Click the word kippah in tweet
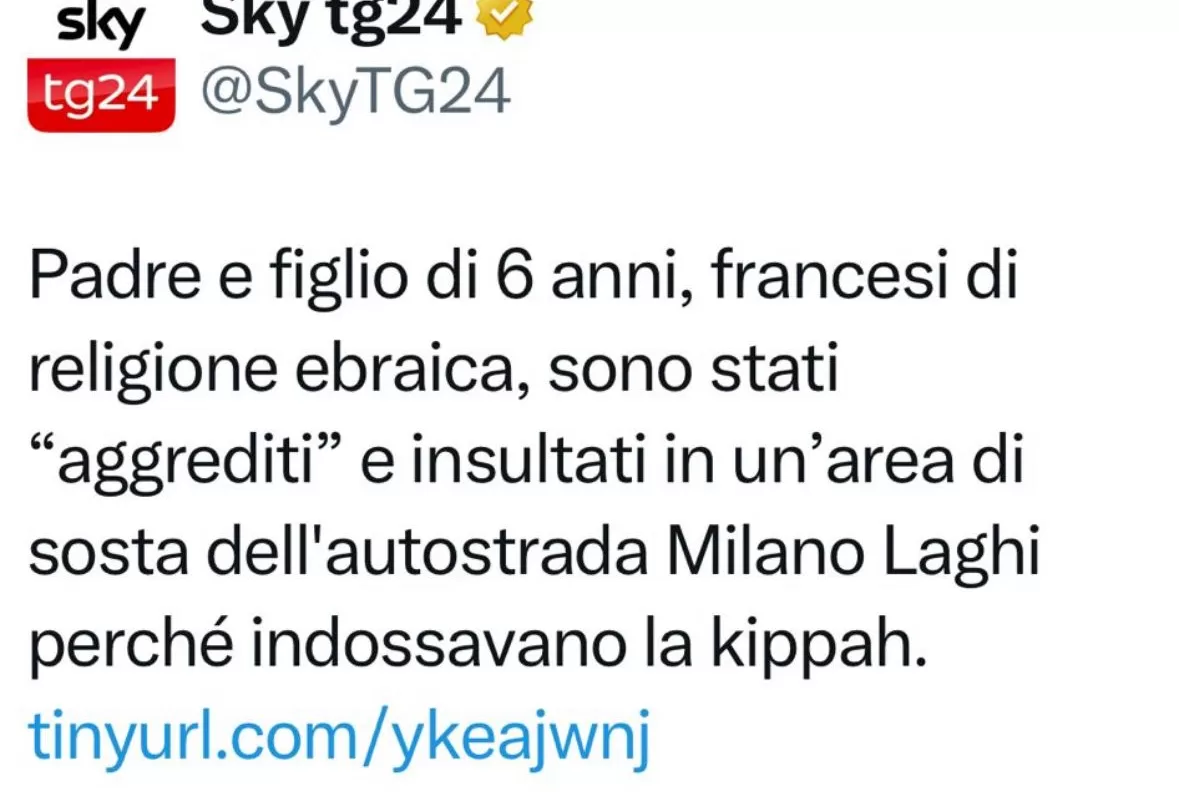Viewport: 1179px width, 800px height. 819,646
